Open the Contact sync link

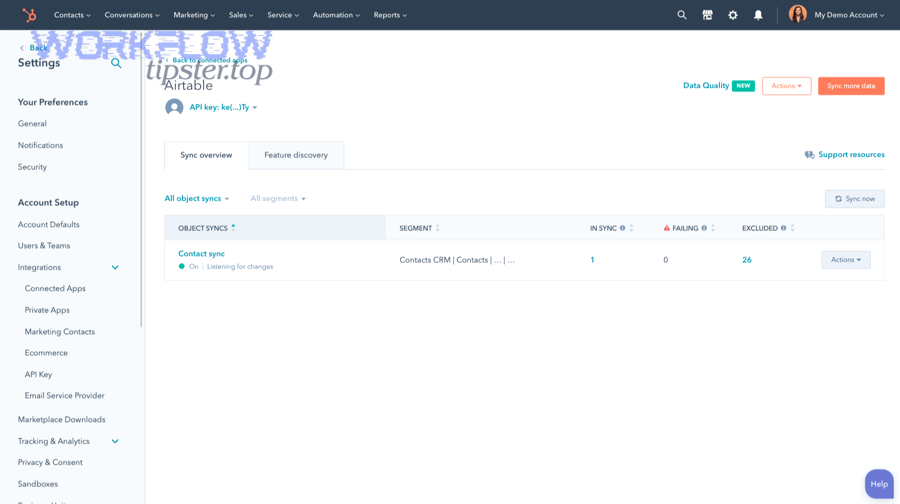(x=201, y=253)
